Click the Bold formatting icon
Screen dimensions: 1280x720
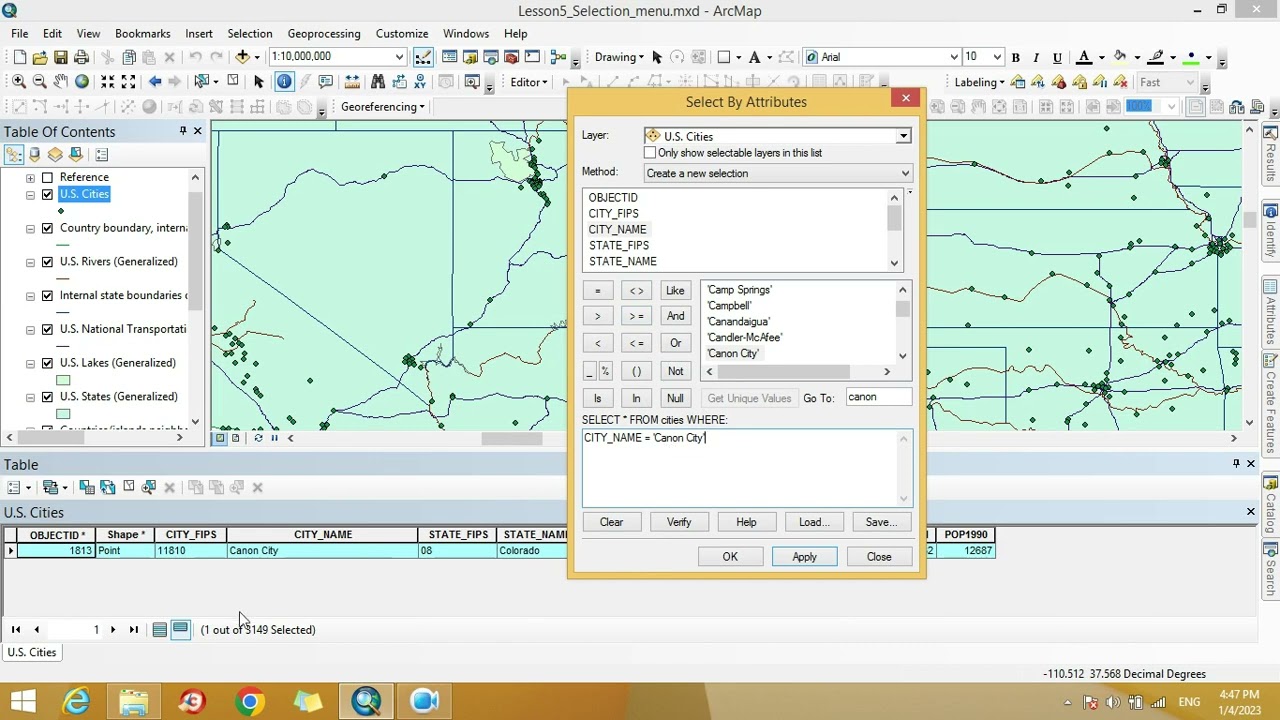point(1015,57)
